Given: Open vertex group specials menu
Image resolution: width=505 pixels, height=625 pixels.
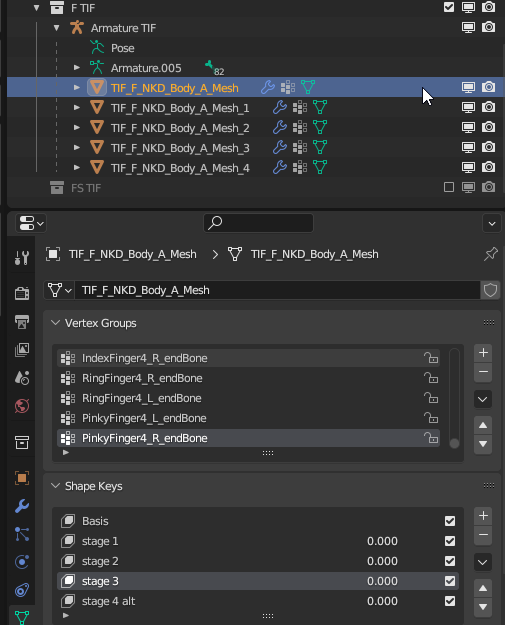Looking at the screenshot, I should (x=483, y=399).
